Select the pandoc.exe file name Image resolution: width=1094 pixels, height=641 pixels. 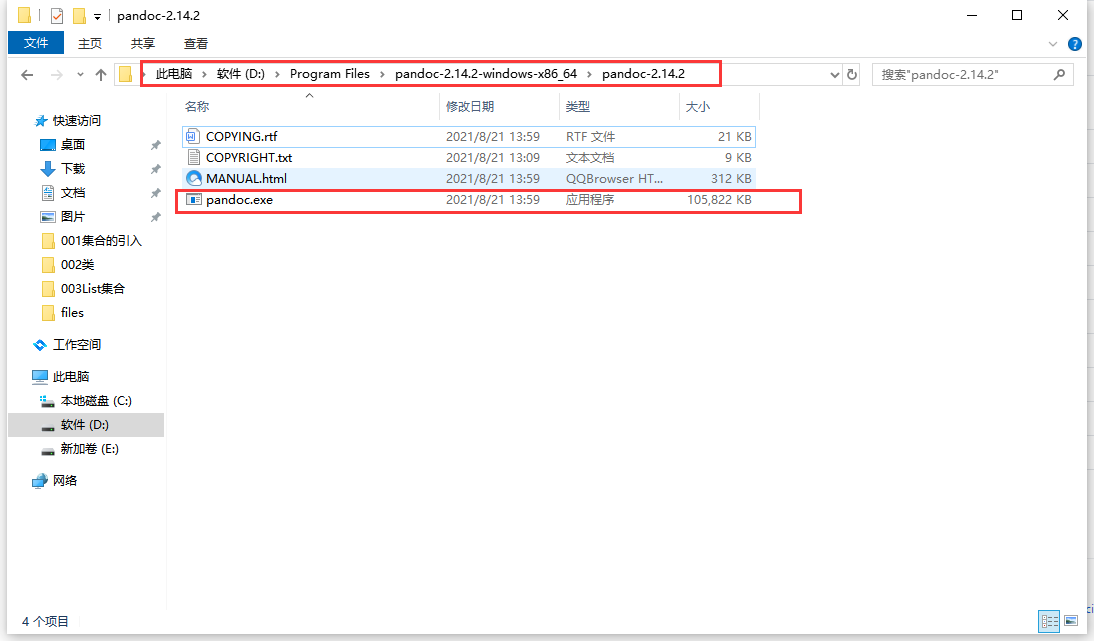(239, 199)
